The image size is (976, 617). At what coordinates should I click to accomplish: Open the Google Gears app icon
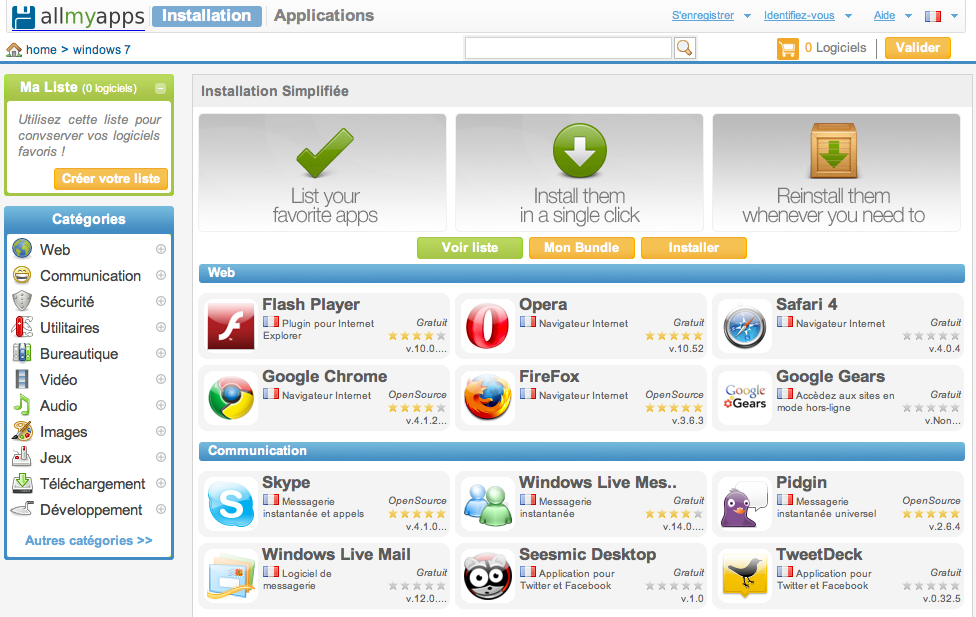[745, 397]
